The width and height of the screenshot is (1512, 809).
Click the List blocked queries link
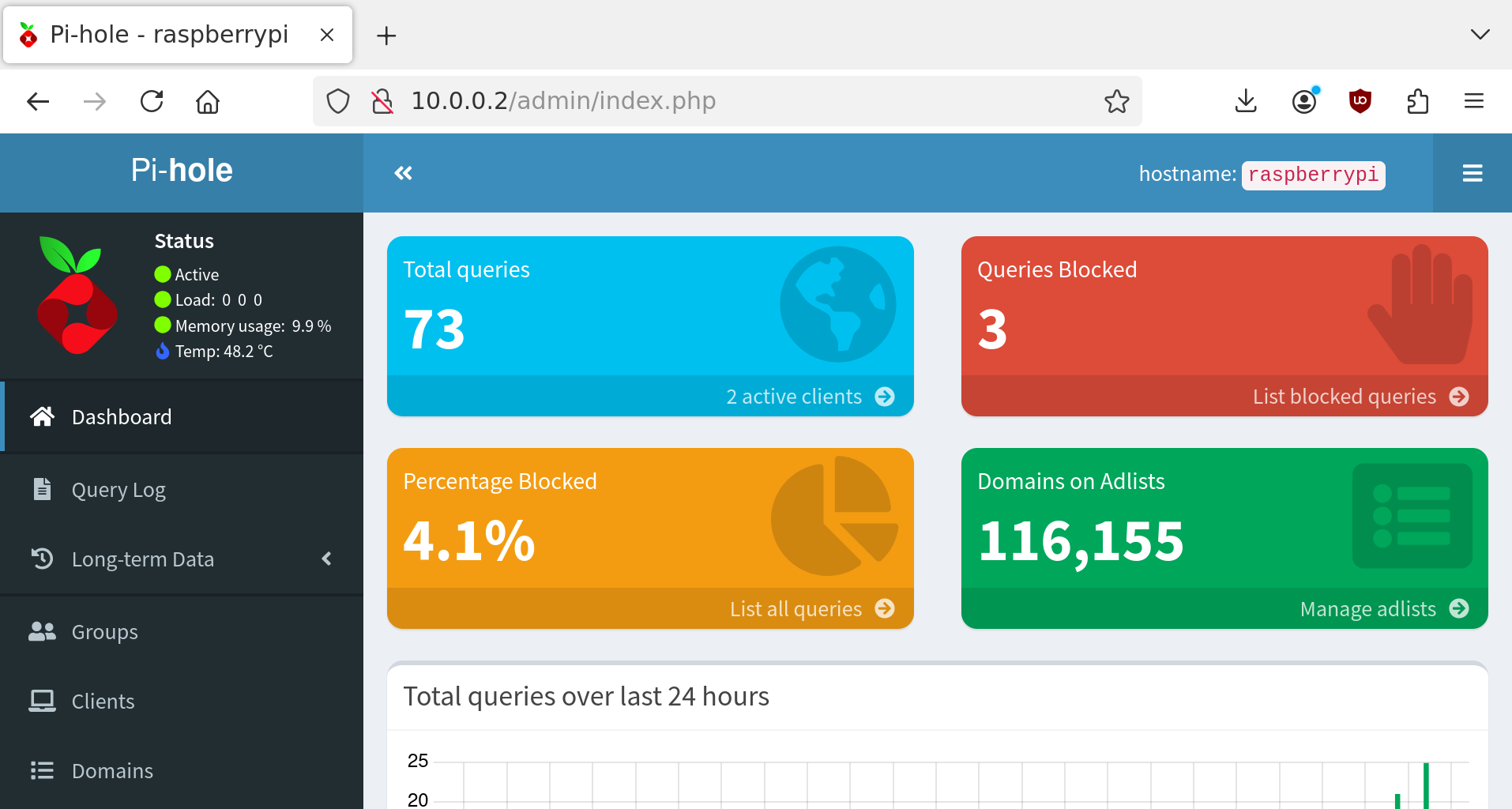click(x=1344, y=397)
